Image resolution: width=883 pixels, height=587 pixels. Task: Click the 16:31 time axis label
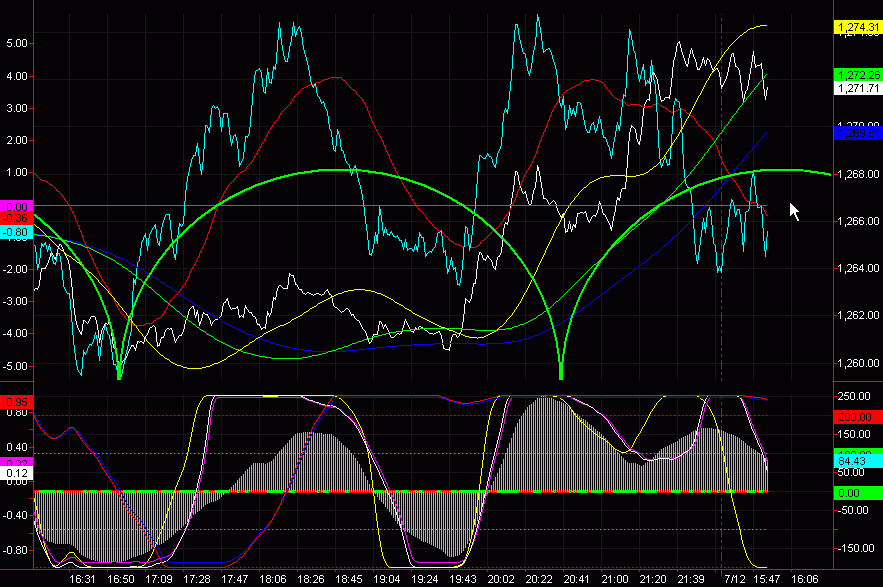pyautogui.click(x=82, y=579)
